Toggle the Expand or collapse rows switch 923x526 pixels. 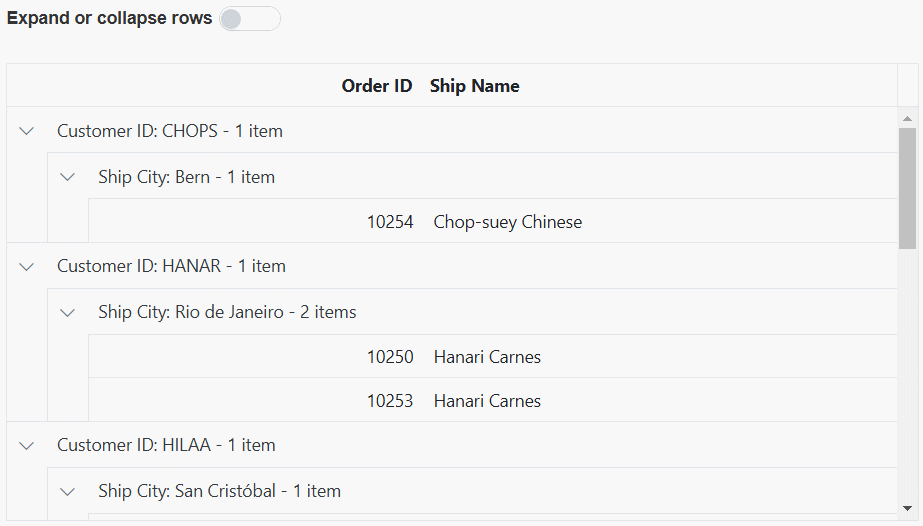pos(249,19)
